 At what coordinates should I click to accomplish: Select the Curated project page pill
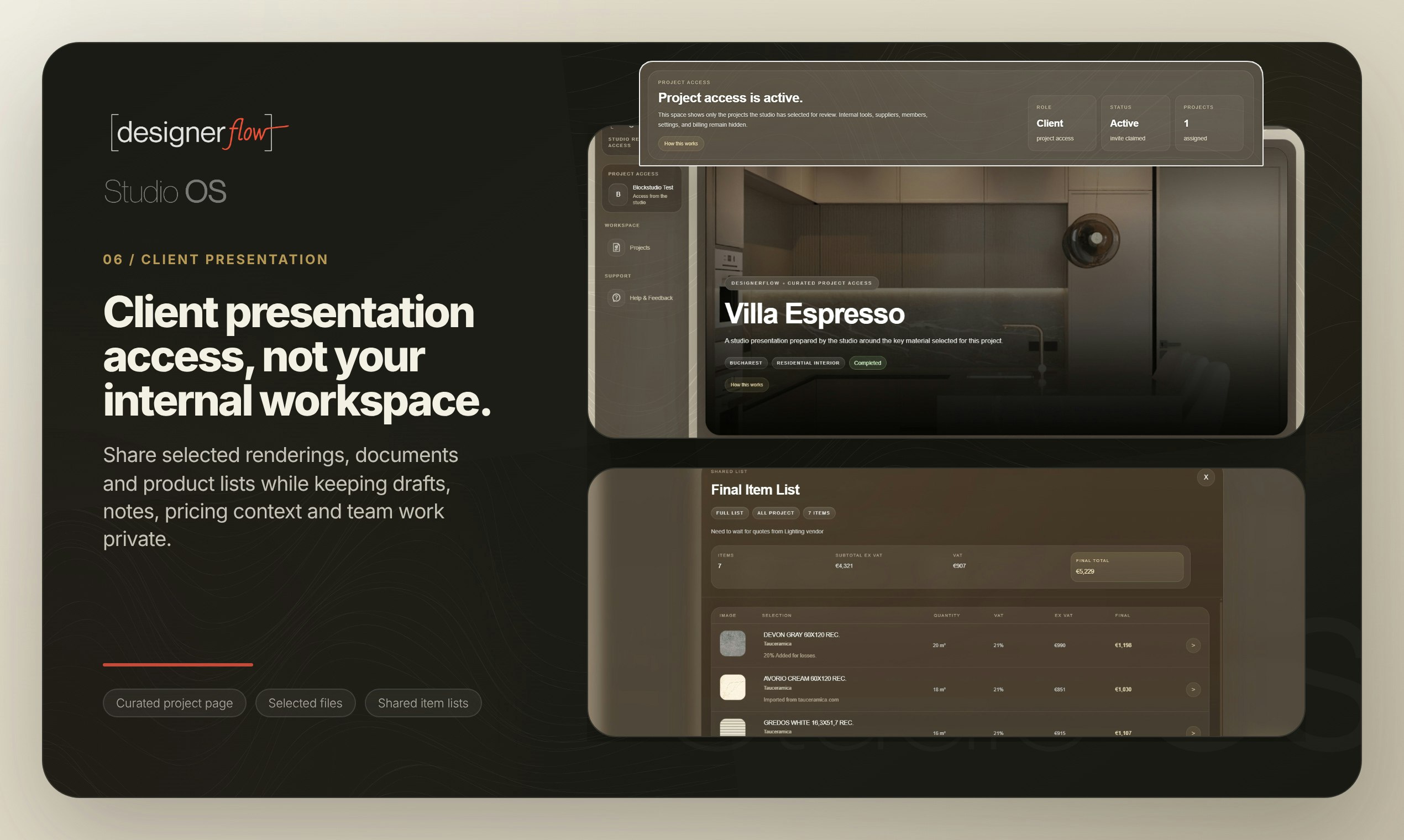coord(174,703)
